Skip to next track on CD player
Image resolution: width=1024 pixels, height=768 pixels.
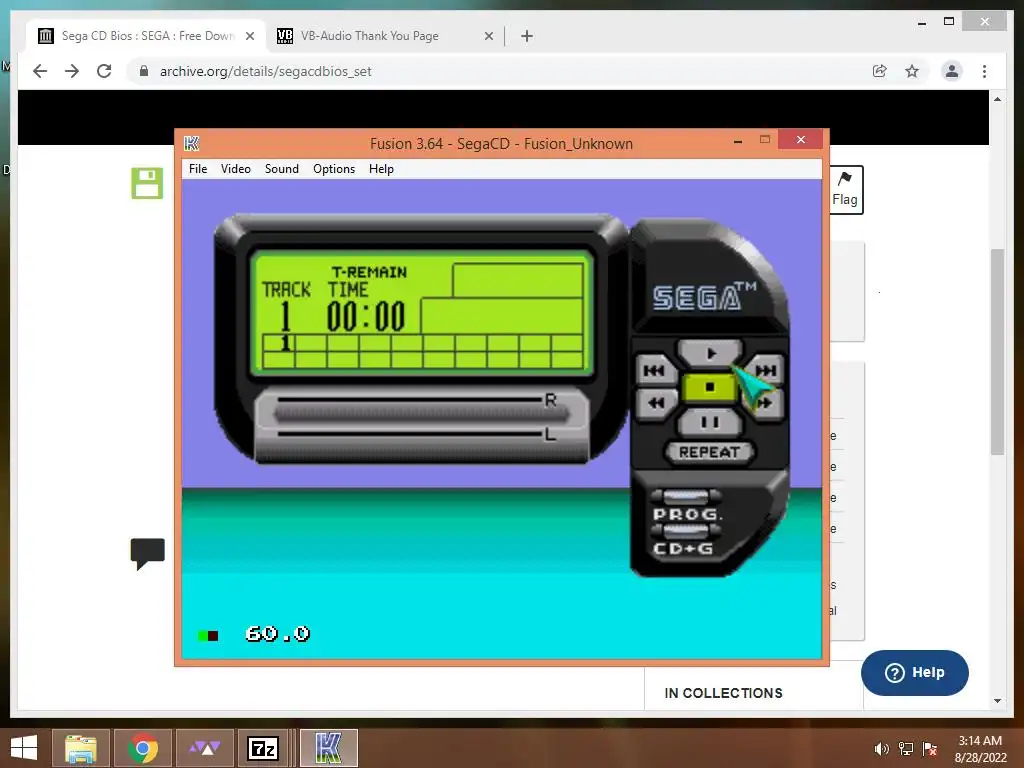pos(765,371)
